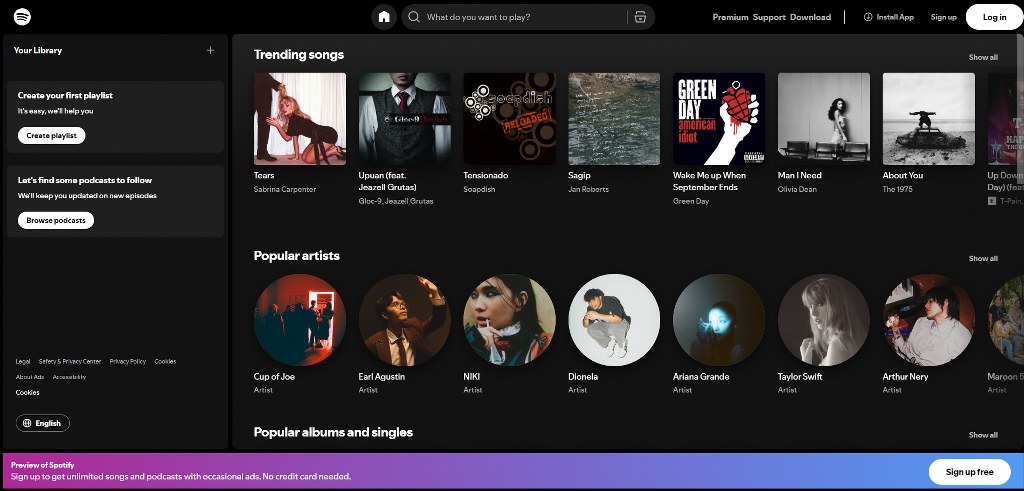
Task: Open the Download menu link
Action: (810, 17)
